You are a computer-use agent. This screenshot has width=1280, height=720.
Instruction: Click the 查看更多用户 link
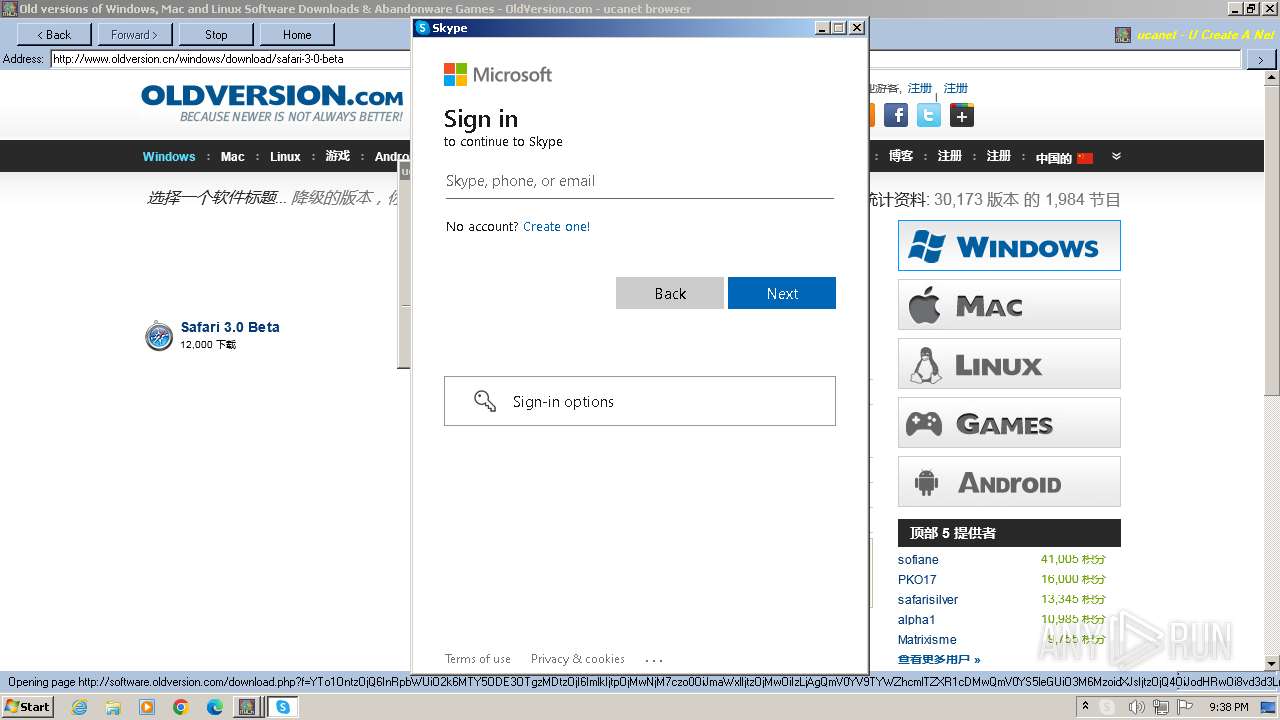[939, 659]
